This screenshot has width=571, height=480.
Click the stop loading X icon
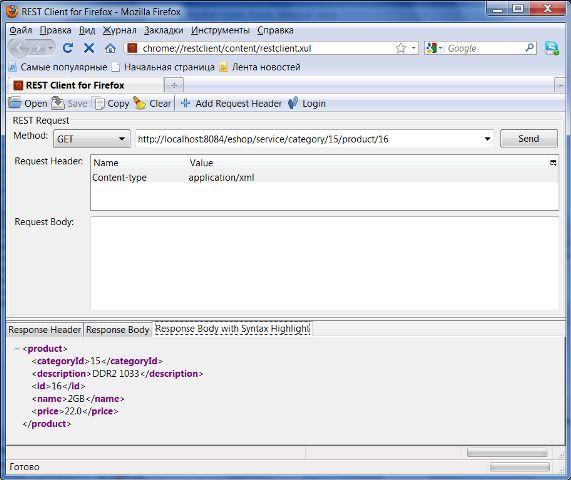coord(89,48)
